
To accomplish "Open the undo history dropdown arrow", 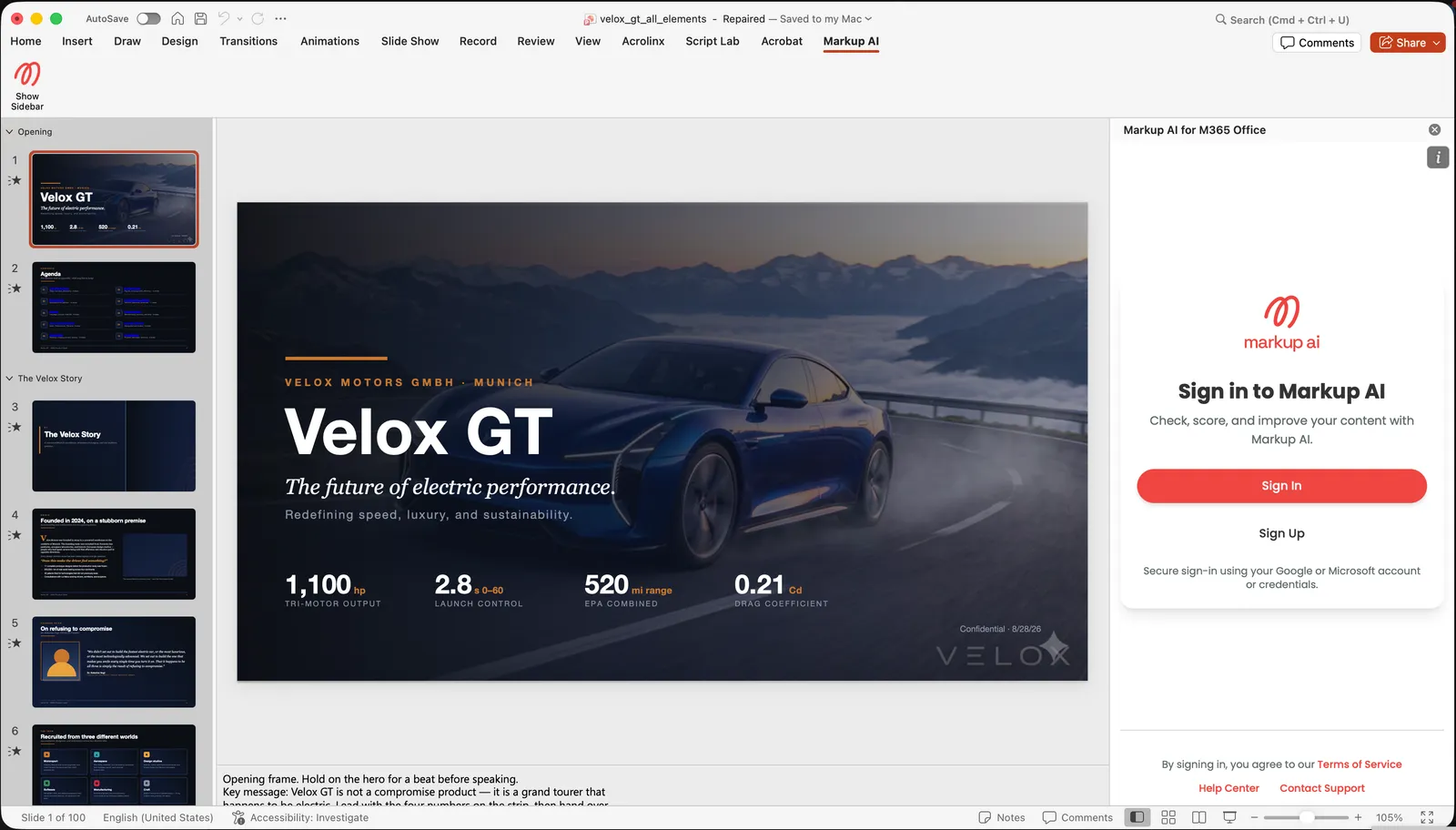I will click(x=239, y=18).
